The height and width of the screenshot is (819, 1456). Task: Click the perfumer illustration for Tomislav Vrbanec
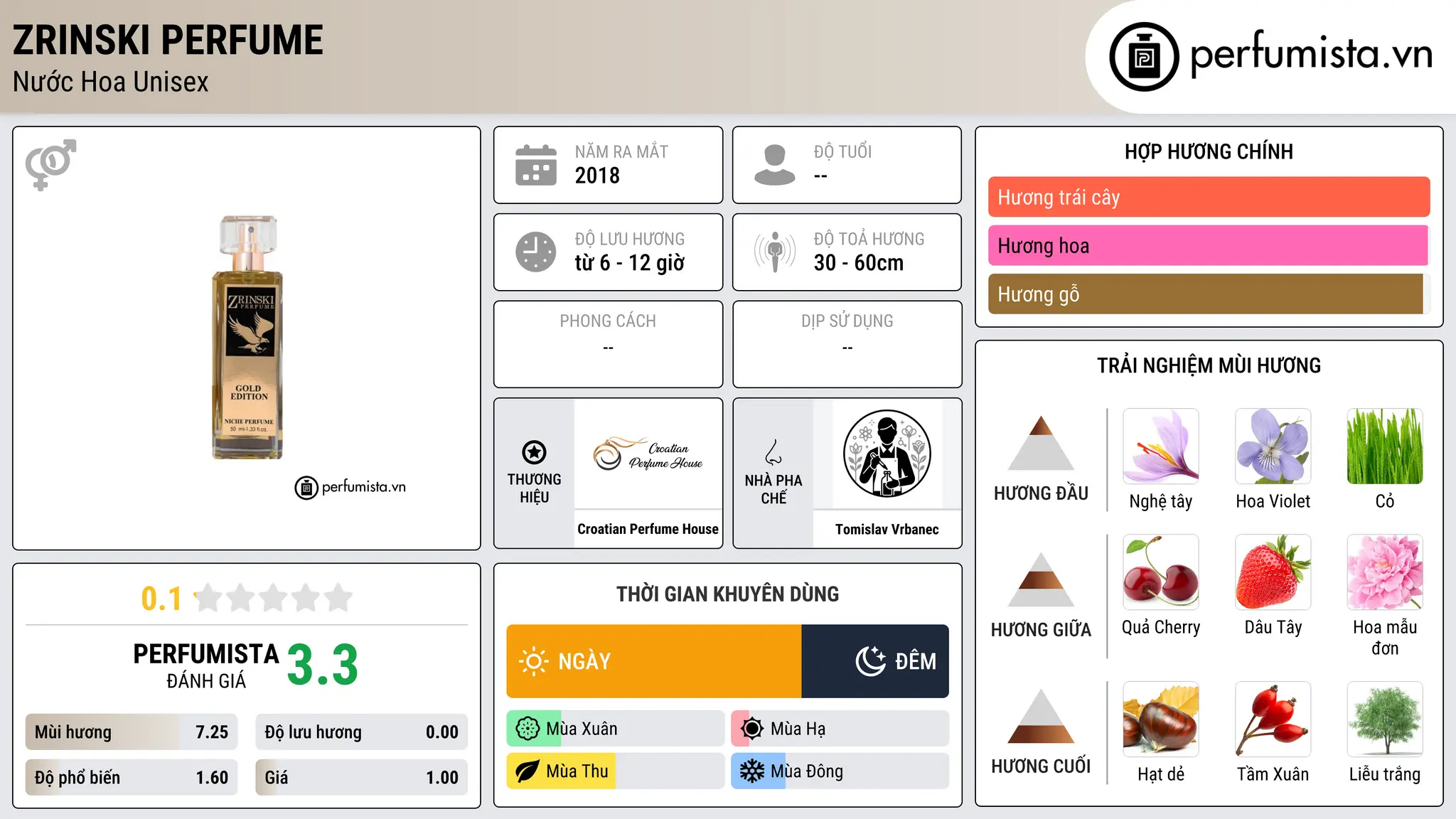[x=887, y=454]
